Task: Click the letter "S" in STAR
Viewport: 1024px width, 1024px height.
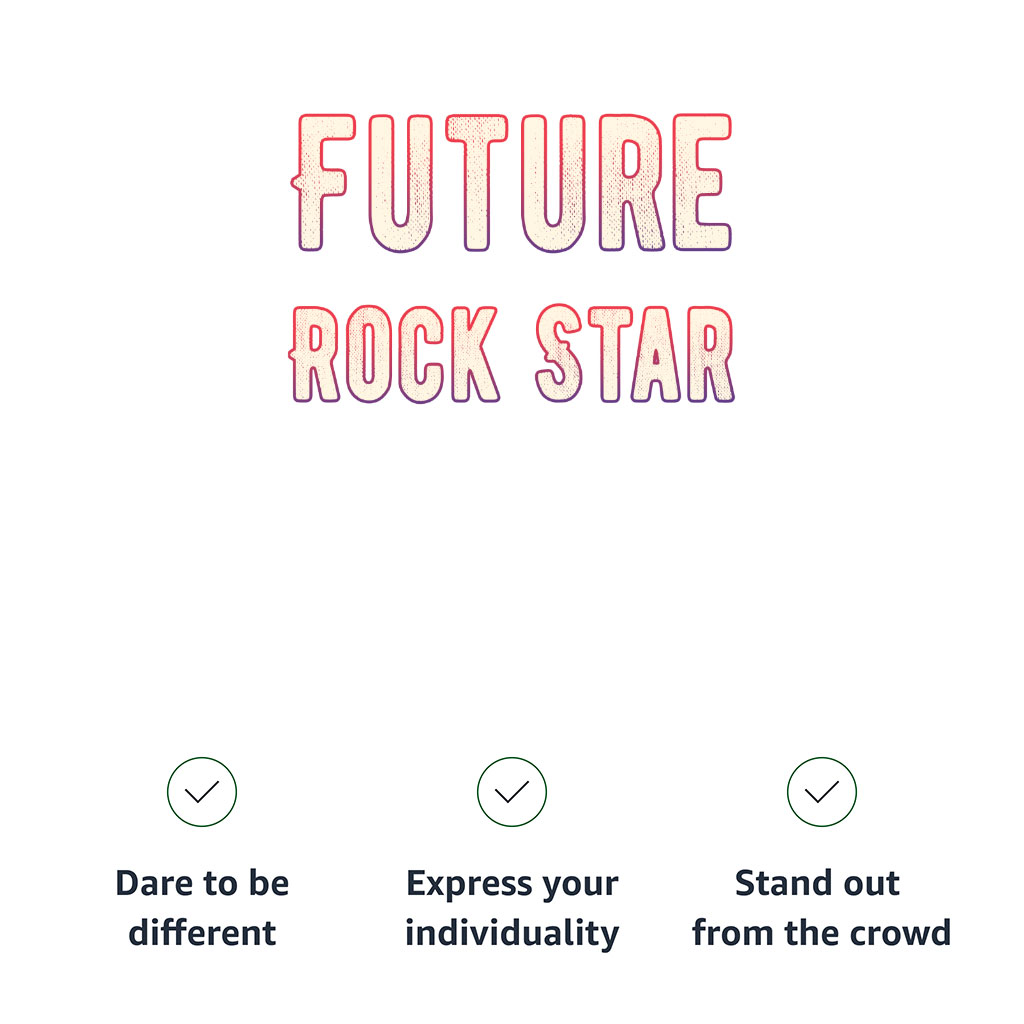Action: pyautogui.click(x=558, y=355)
